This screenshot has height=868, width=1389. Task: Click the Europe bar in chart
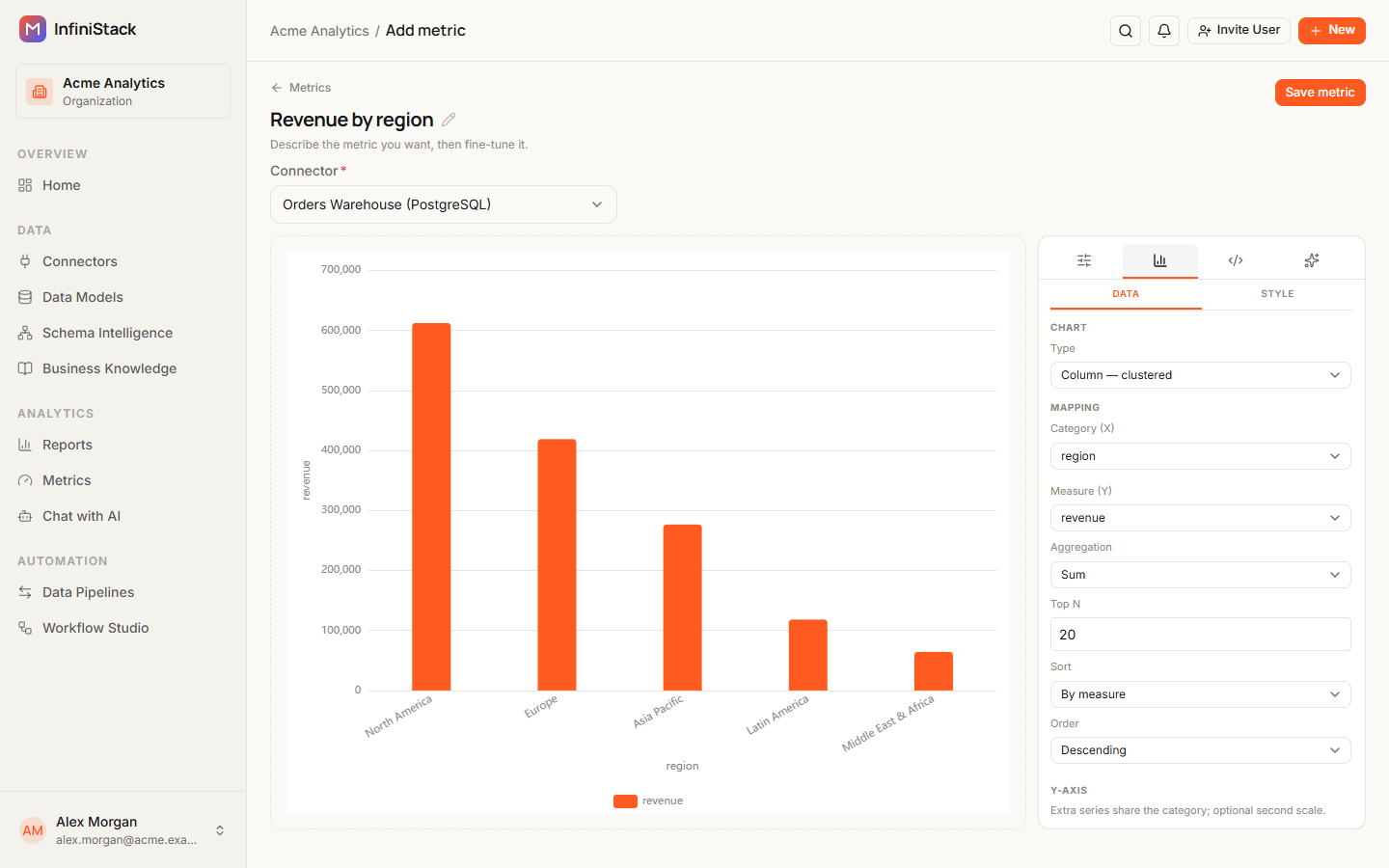[x=557, y=565]
